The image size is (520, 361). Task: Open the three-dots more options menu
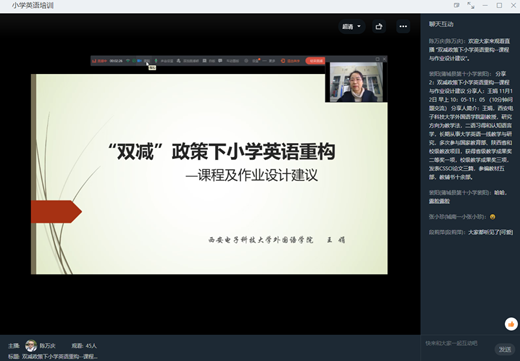pyautogui.click(x=403, y=26)
